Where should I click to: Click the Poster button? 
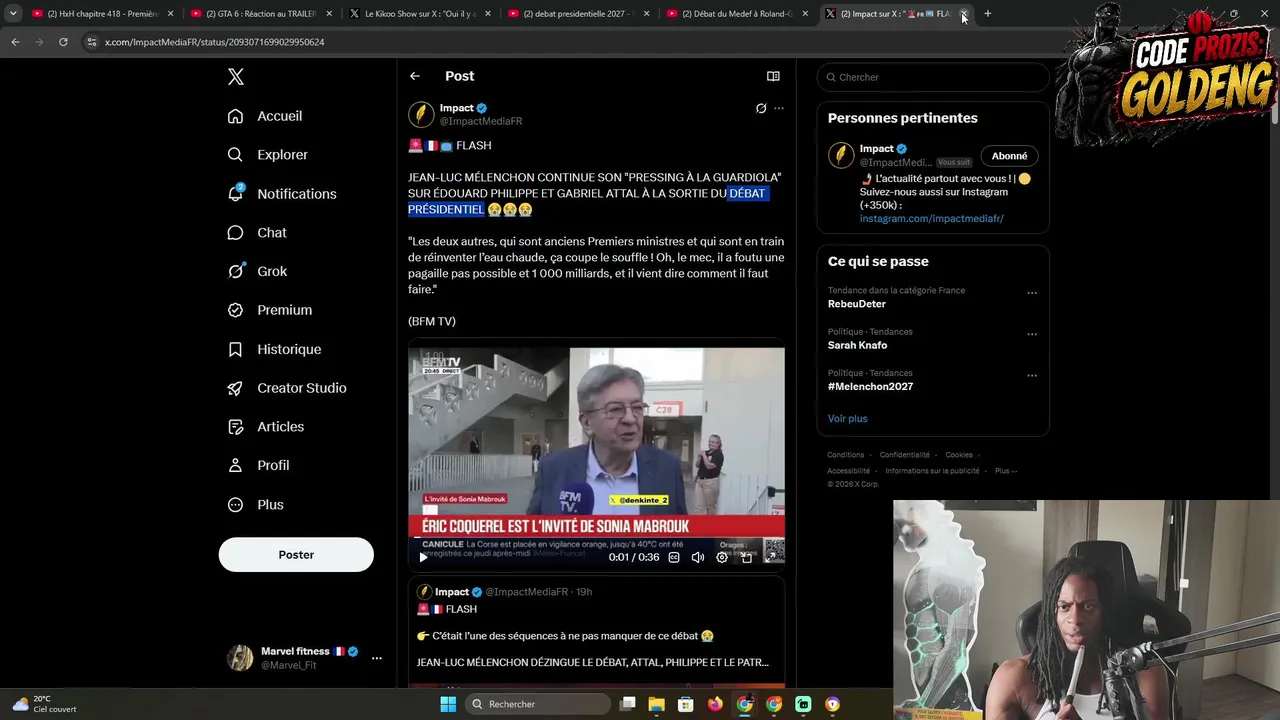296,555
